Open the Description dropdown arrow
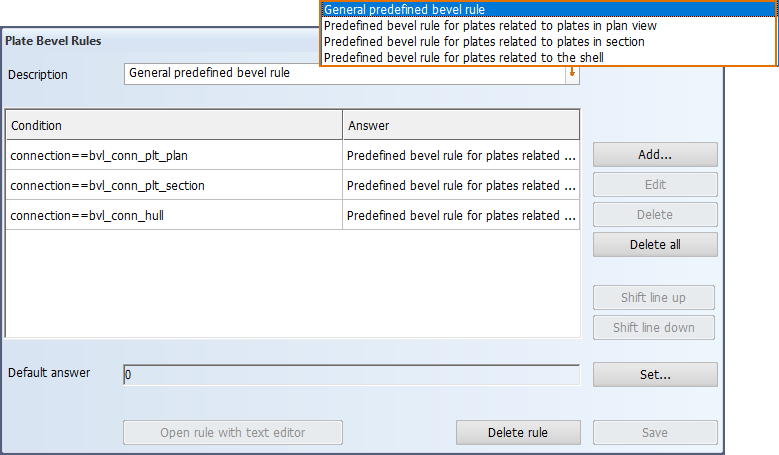Image resolution: width=779 pixels, height=455 pixels. [x=572, y=74]
